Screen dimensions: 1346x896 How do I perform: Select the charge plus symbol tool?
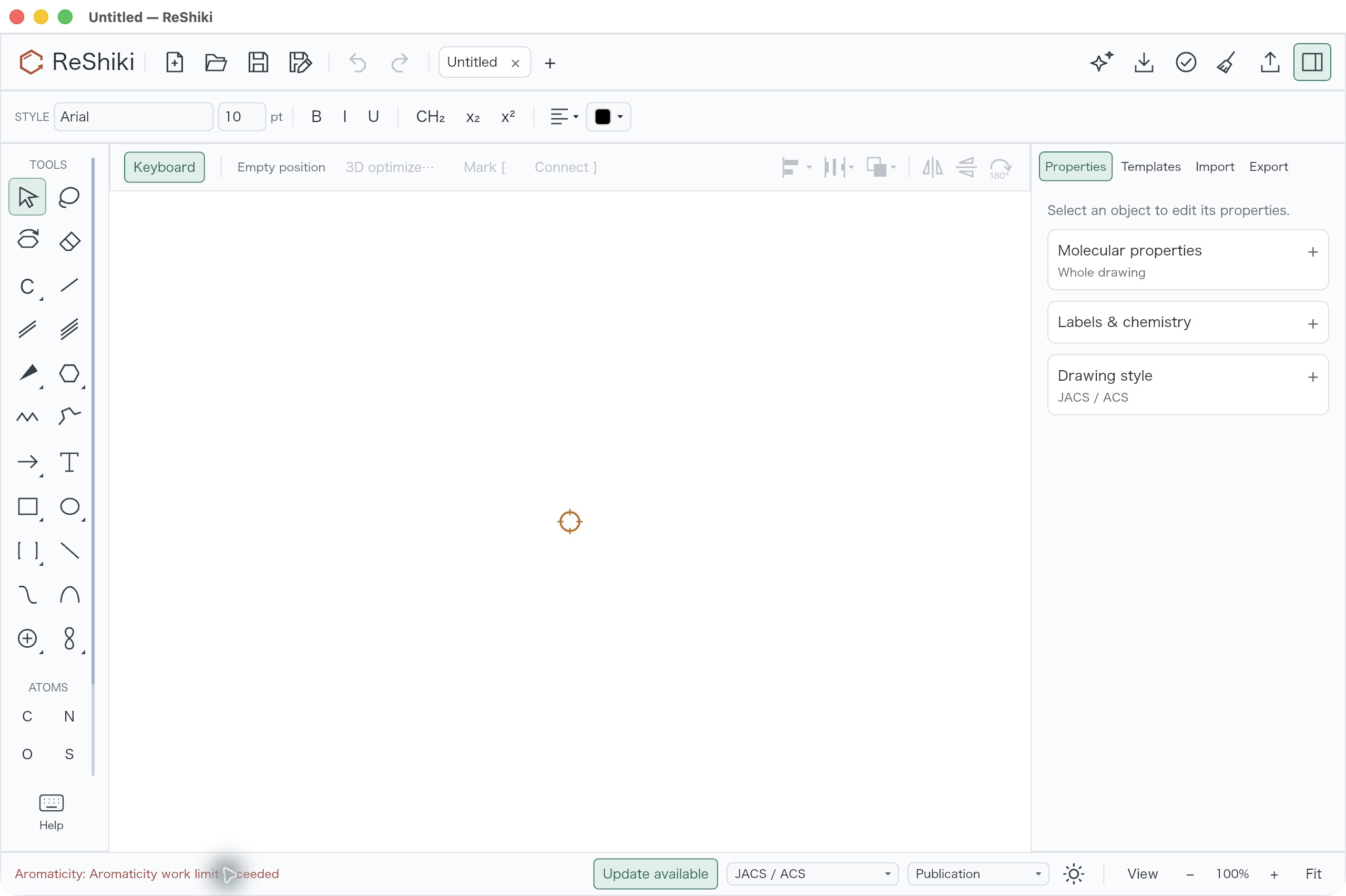click(27, 638)
